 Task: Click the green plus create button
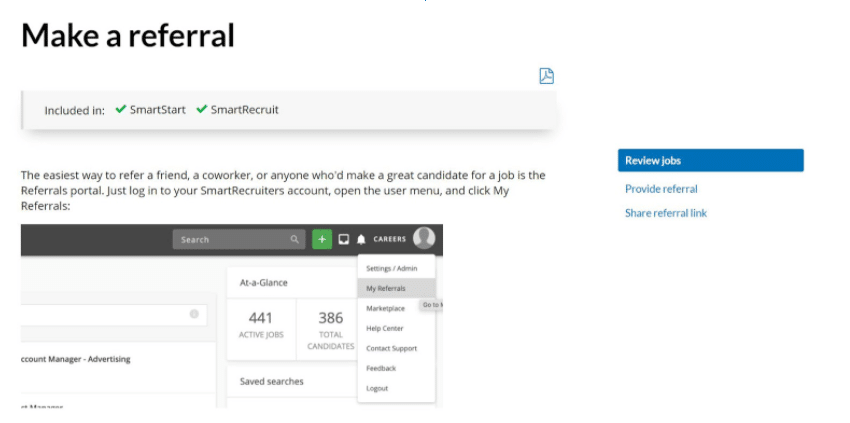(x=322, y=239)
